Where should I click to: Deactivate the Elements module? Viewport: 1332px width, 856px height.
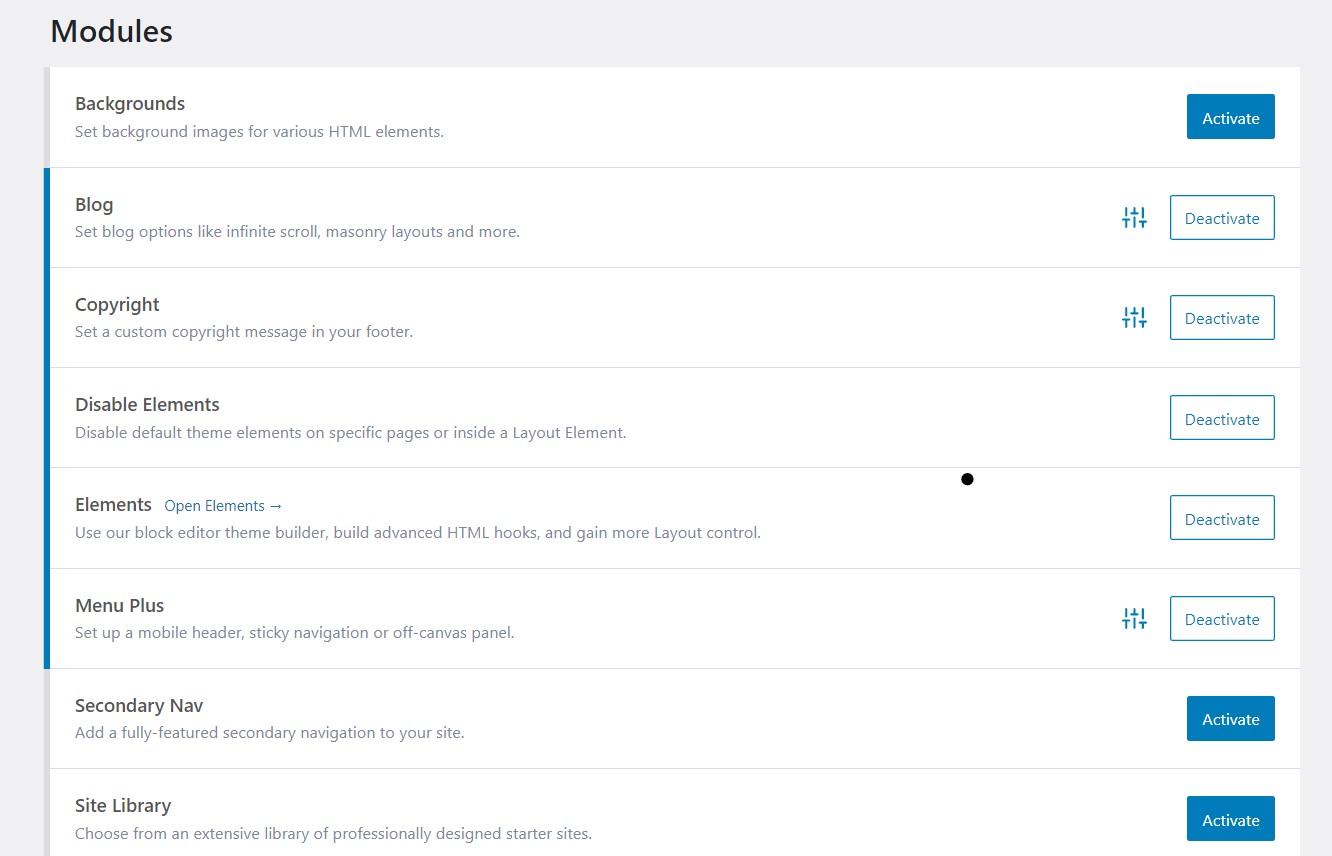(1221, 518)
